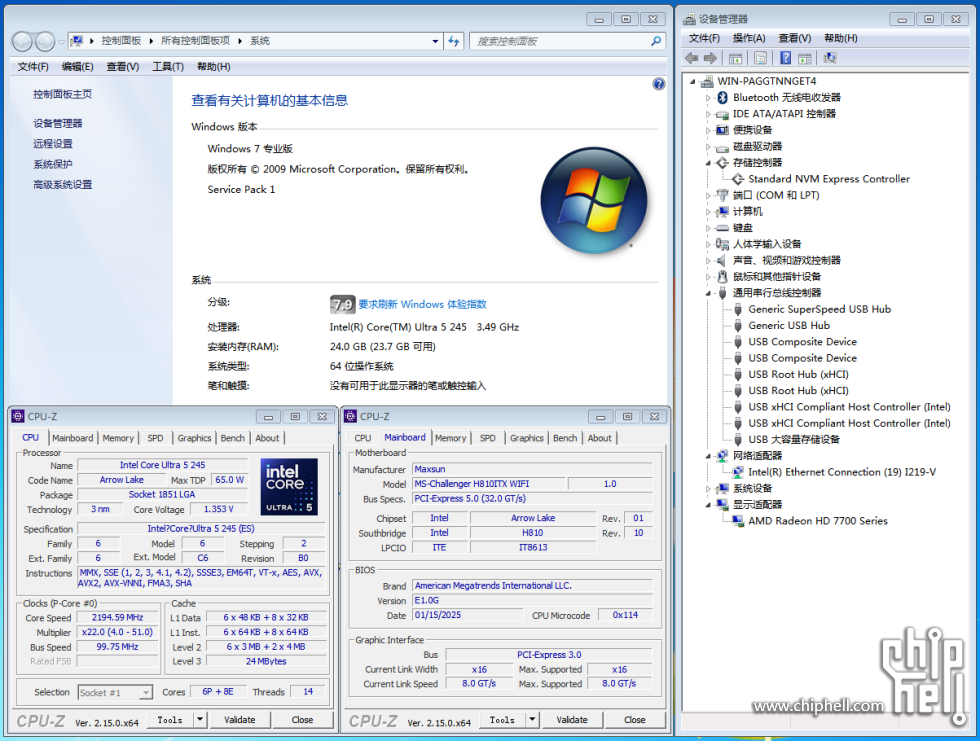Scan for hardware changes icon in Device Manager
Image resolution: width=980 pixels, height=741 pixels.
click(x=830, y=58)
